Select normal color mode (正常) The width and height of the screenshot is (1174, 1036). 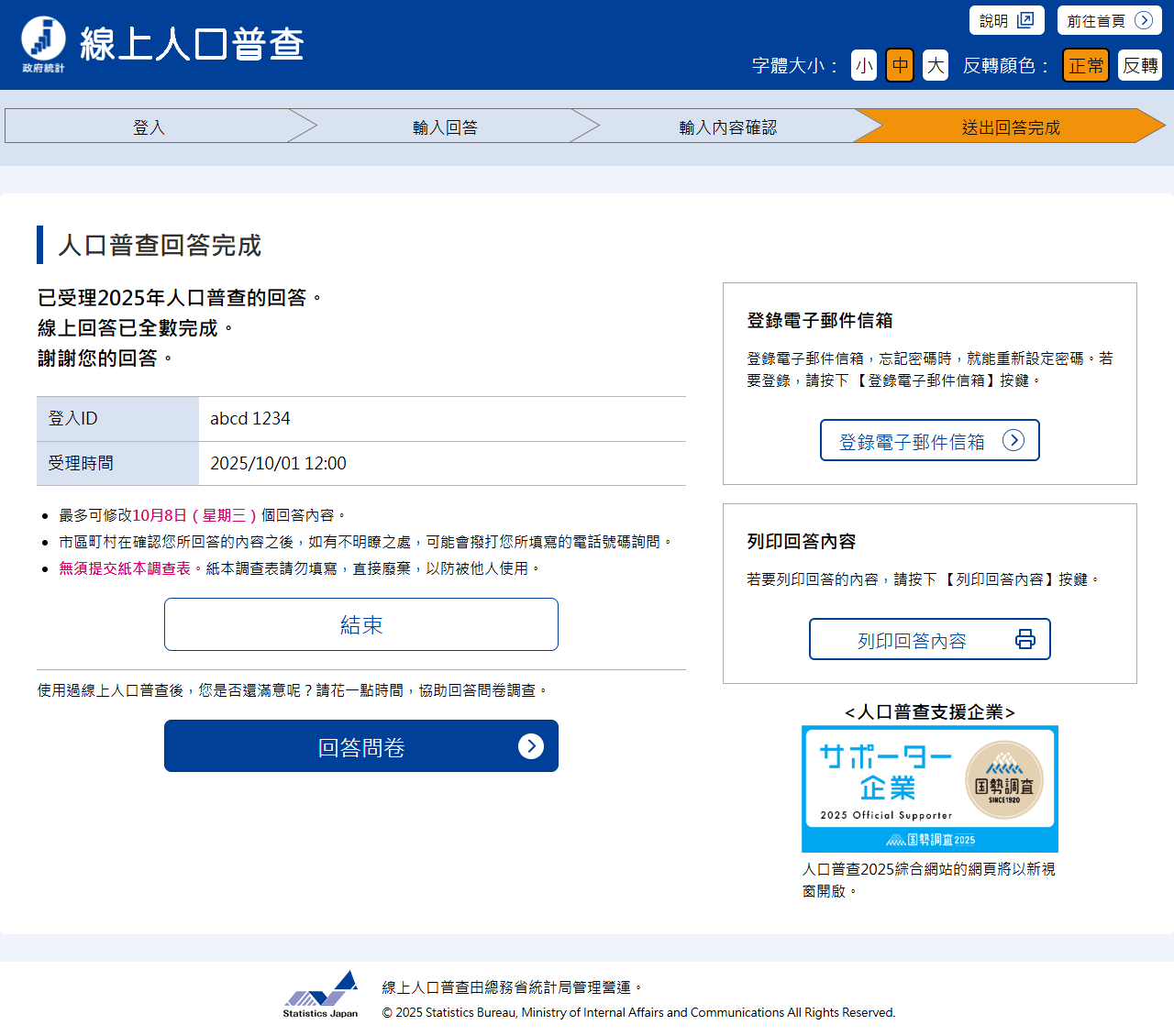click(1085, 65)
